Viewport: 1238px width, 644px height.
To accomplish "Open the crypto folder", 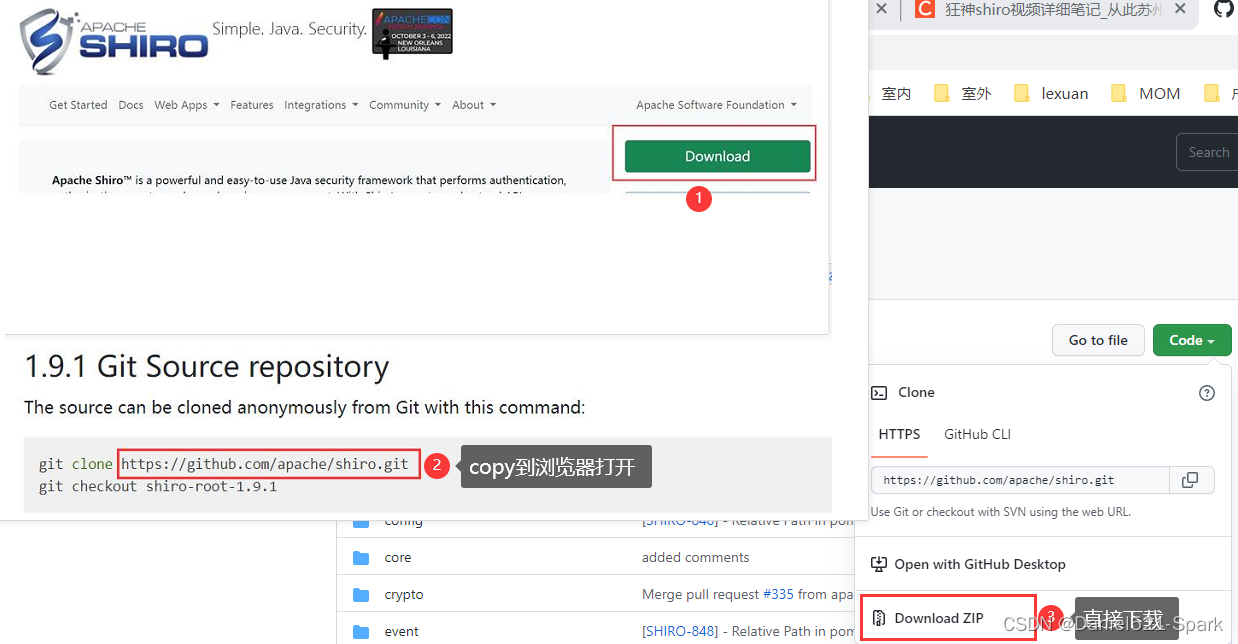I will (404, 594).
